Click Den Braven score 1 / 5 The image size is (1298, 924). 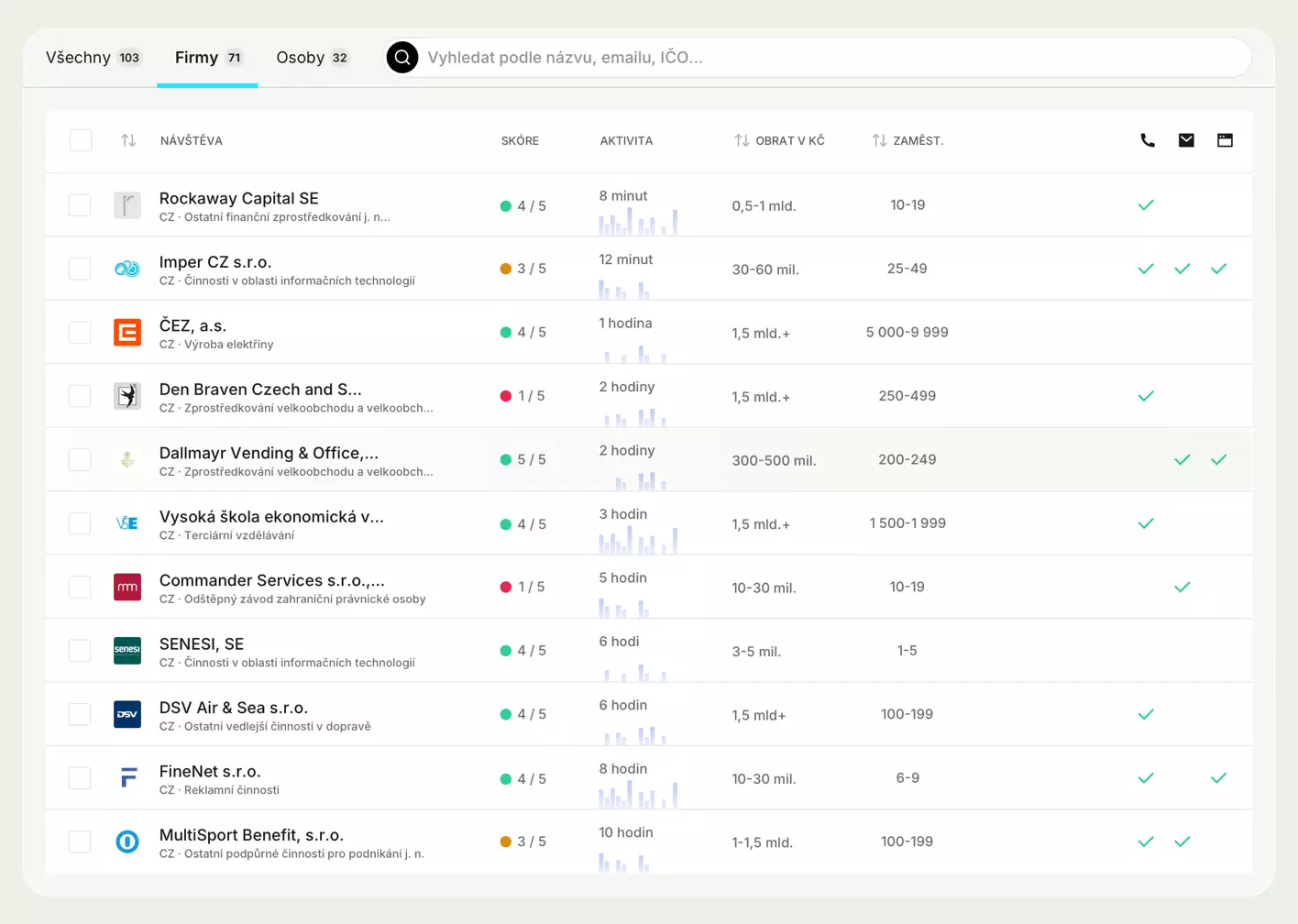[522, 396]
